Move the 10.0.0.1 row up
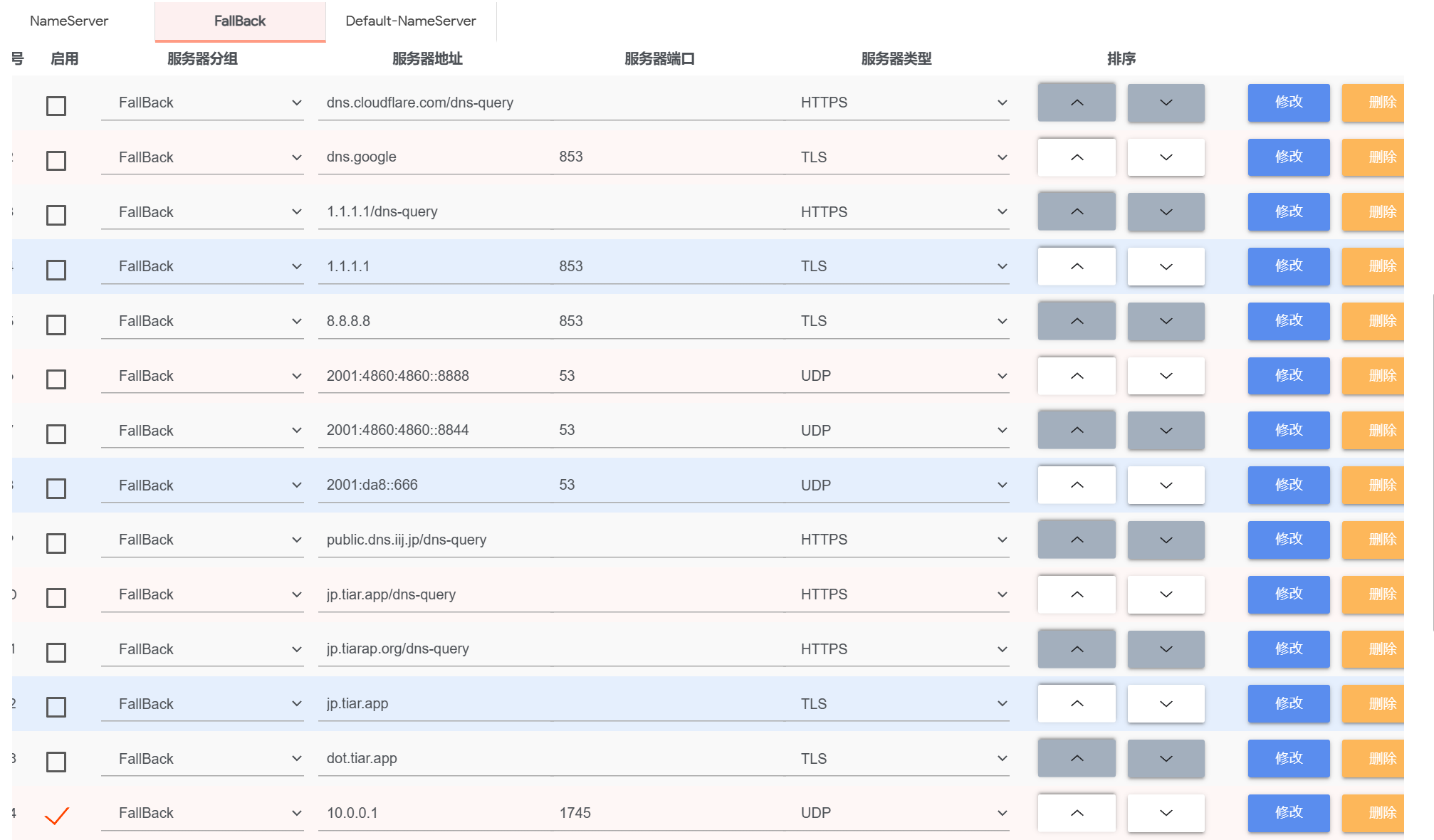 [1076, 813]
